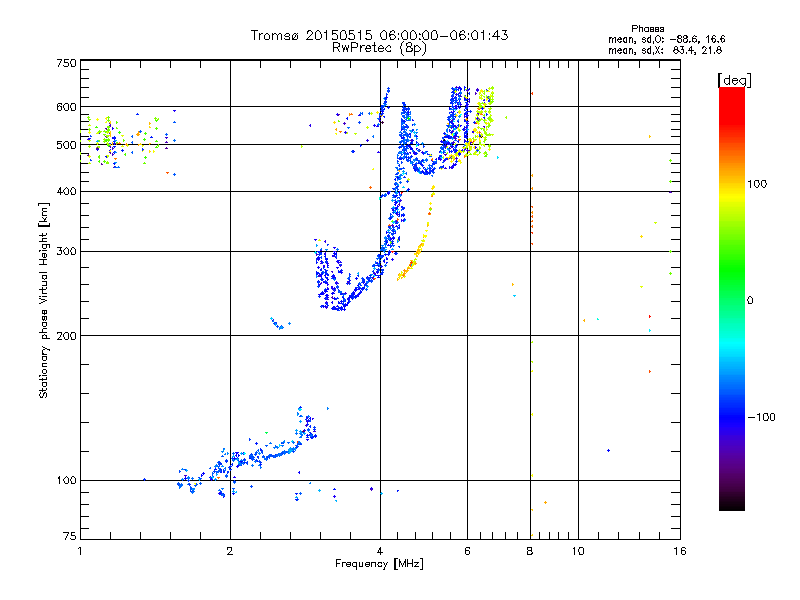Click the y-axis label '400'
Image resolution: width=800 pixels, height=600 pixels.
[66, 191]
